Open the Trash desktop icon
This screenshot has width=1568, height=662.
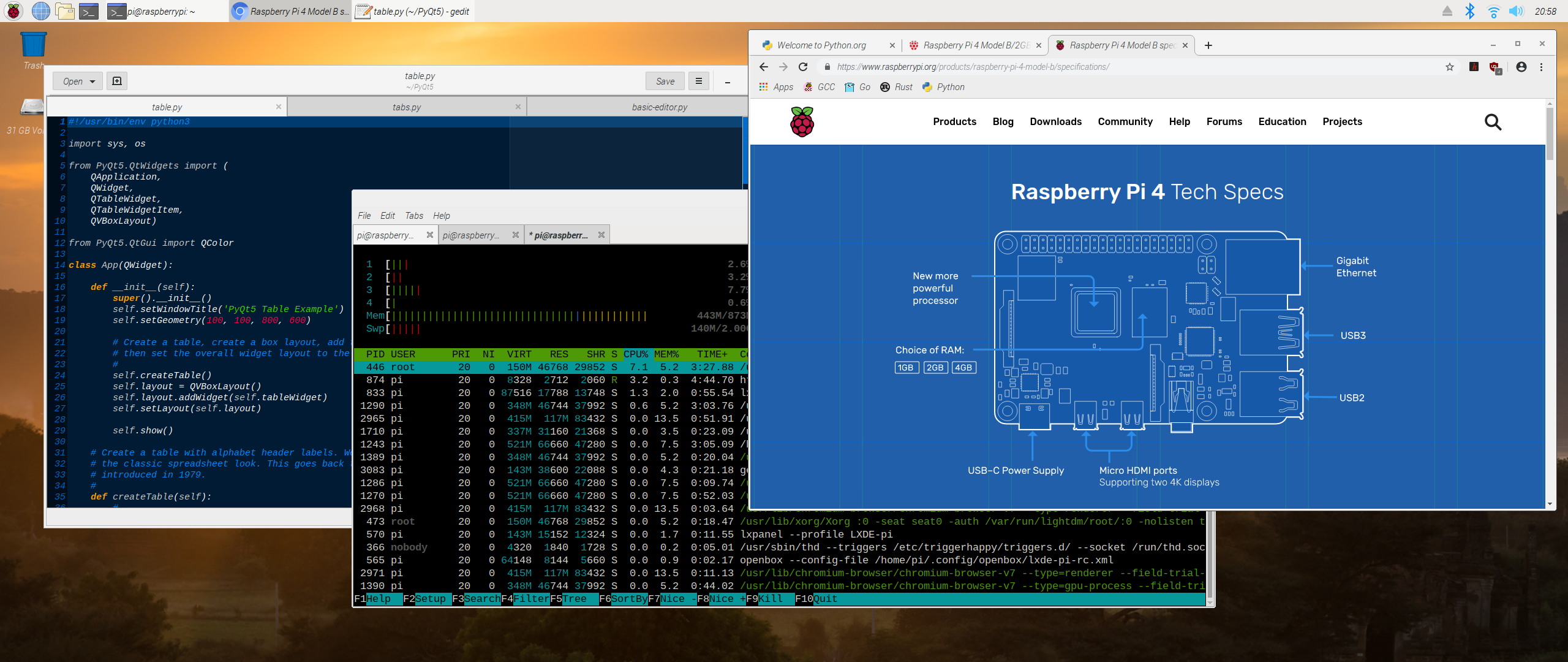[33, 50]
